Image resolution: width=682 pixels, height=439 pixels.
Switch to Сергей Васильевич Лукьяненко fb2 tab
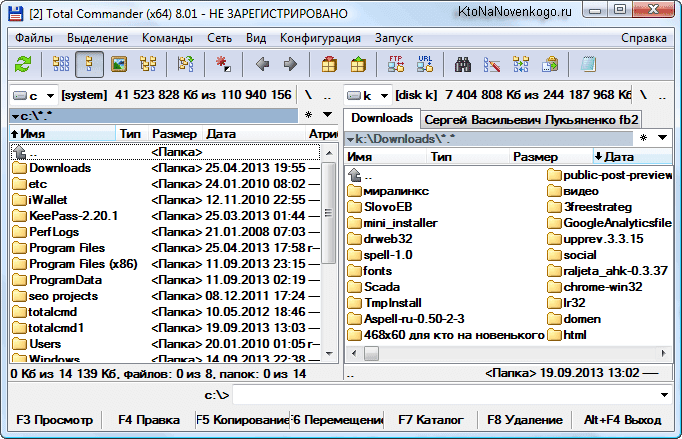coord(531,120)
